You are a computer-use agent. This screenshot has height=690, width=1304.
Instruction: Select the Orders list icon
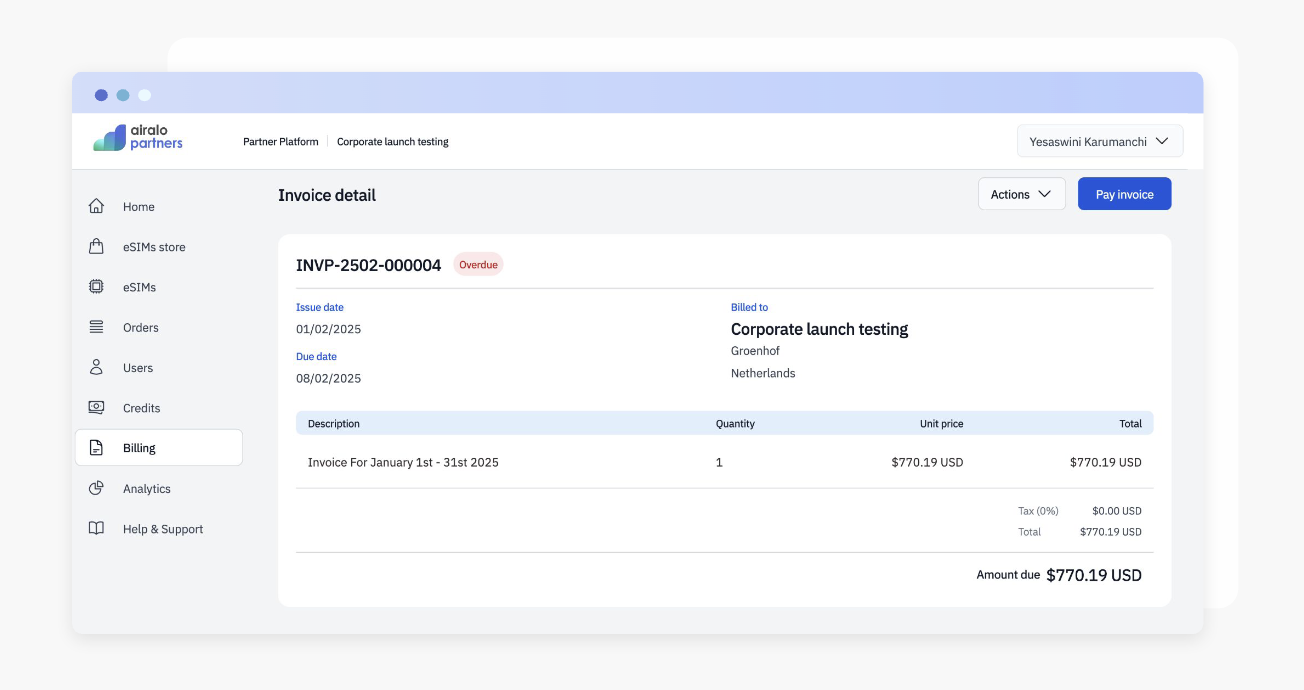[x=95, y=327]
